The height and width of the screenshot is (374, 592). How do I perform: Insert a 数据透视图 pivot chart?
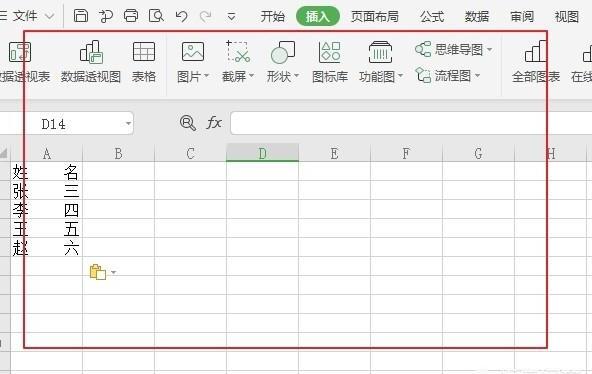click(x=91, y=62)
